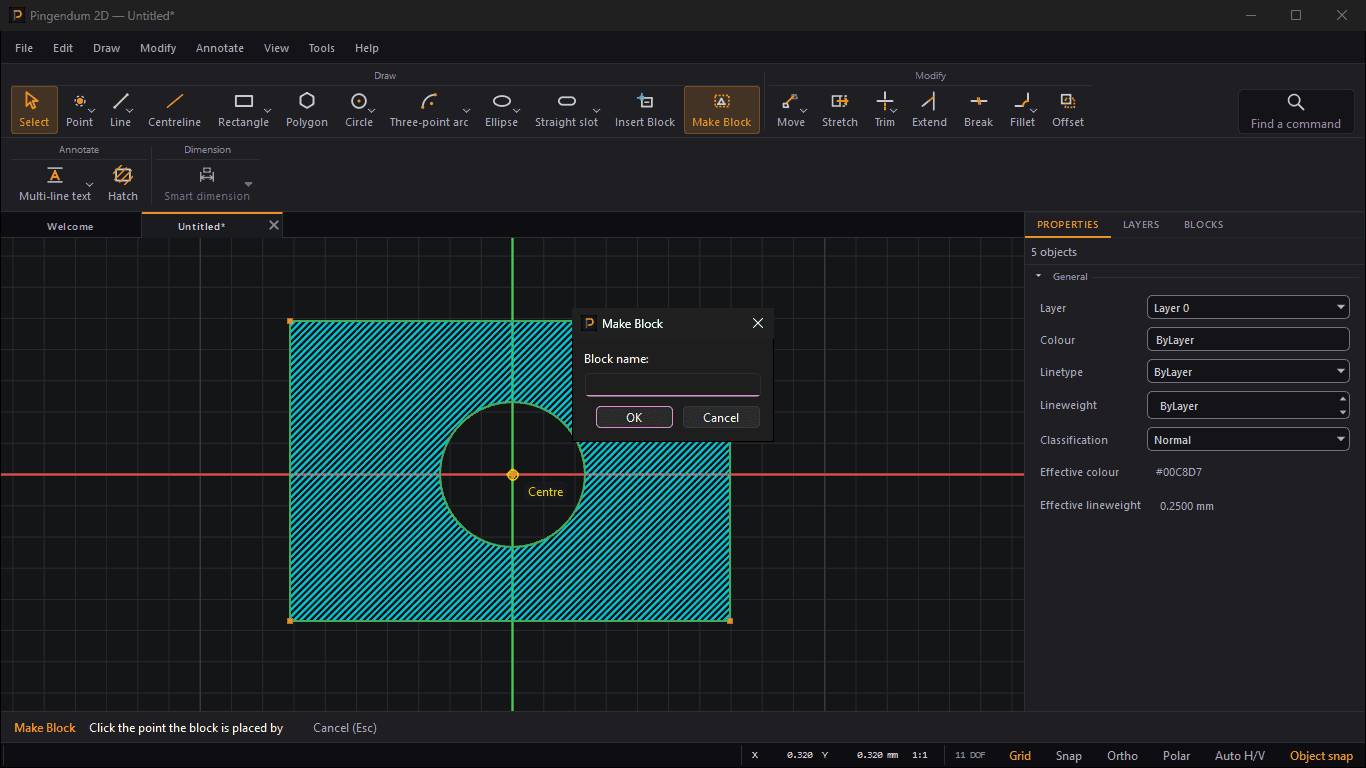Expand the Trim tool options arrow
Screen dimensions: 1366x768
click(x=894, y=111)
